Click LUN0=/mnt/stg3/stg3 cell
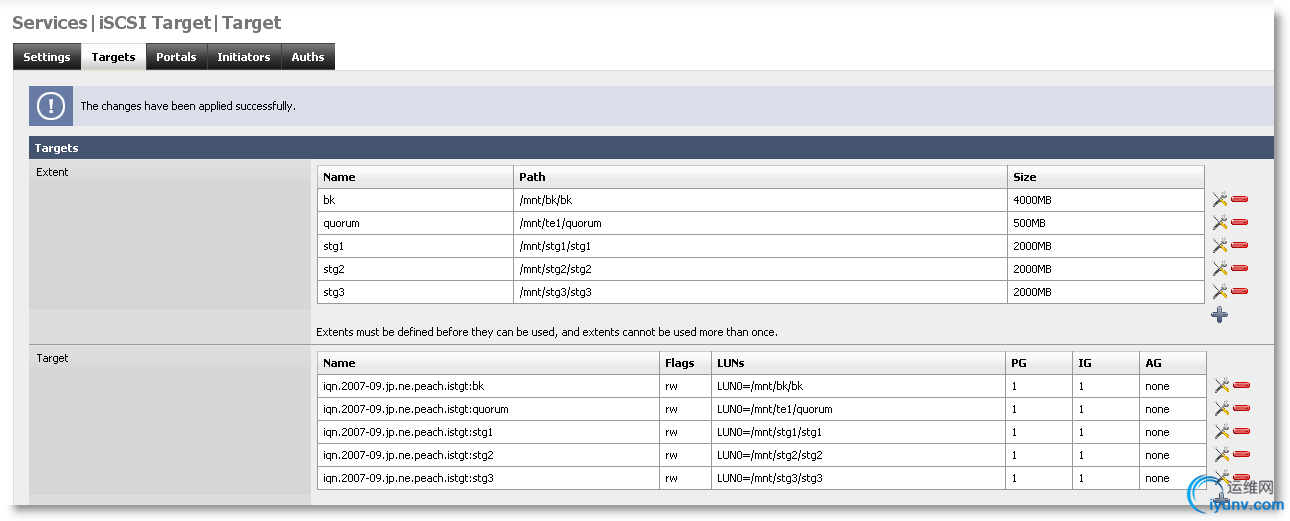Viewport: 1290px width, 521px height. click(x=859, y=478)
